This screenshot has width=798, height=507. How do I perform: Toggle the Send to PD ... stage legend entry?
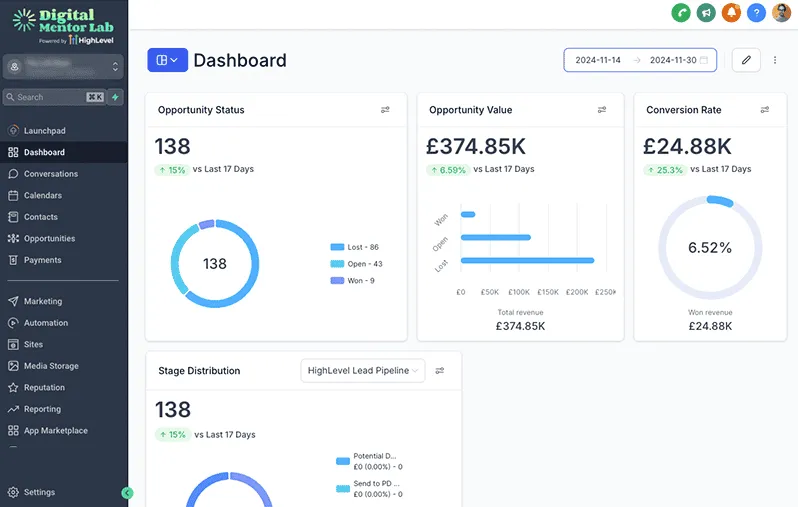tap(369, 489)
